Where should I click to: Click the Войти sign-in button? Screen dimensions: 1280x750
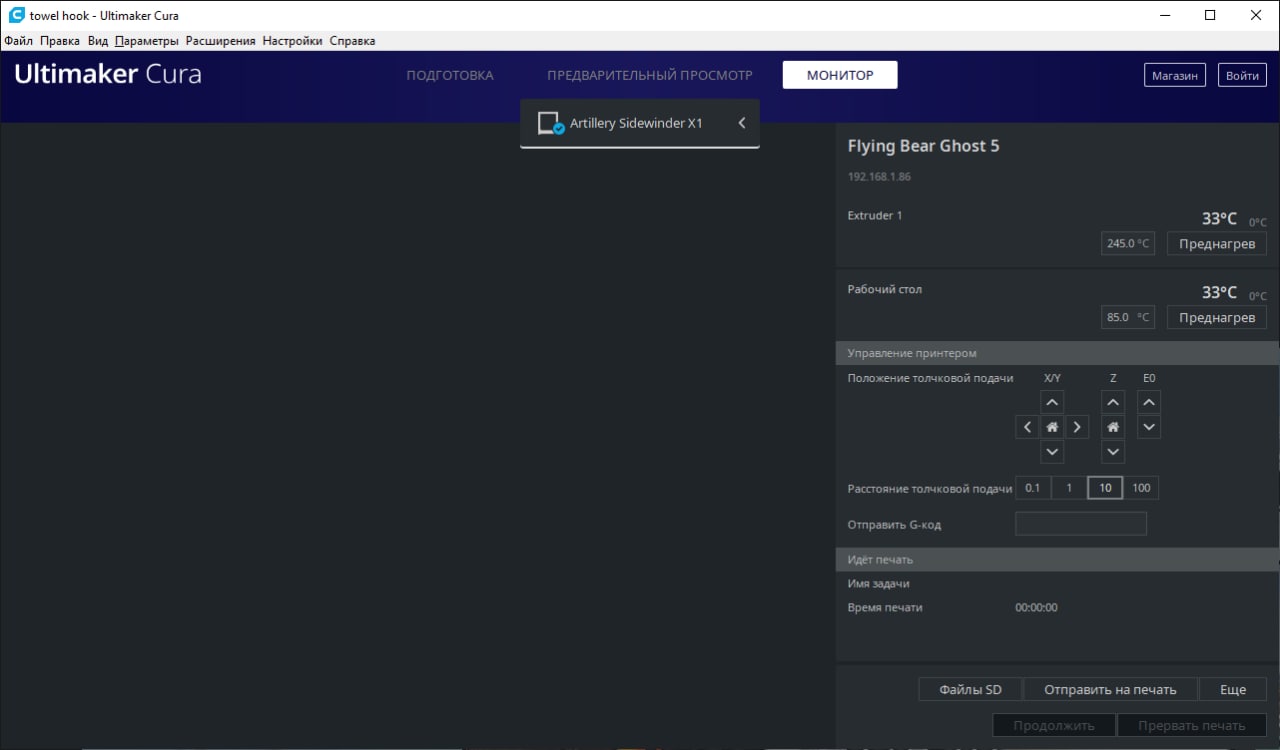point(1242,75)
